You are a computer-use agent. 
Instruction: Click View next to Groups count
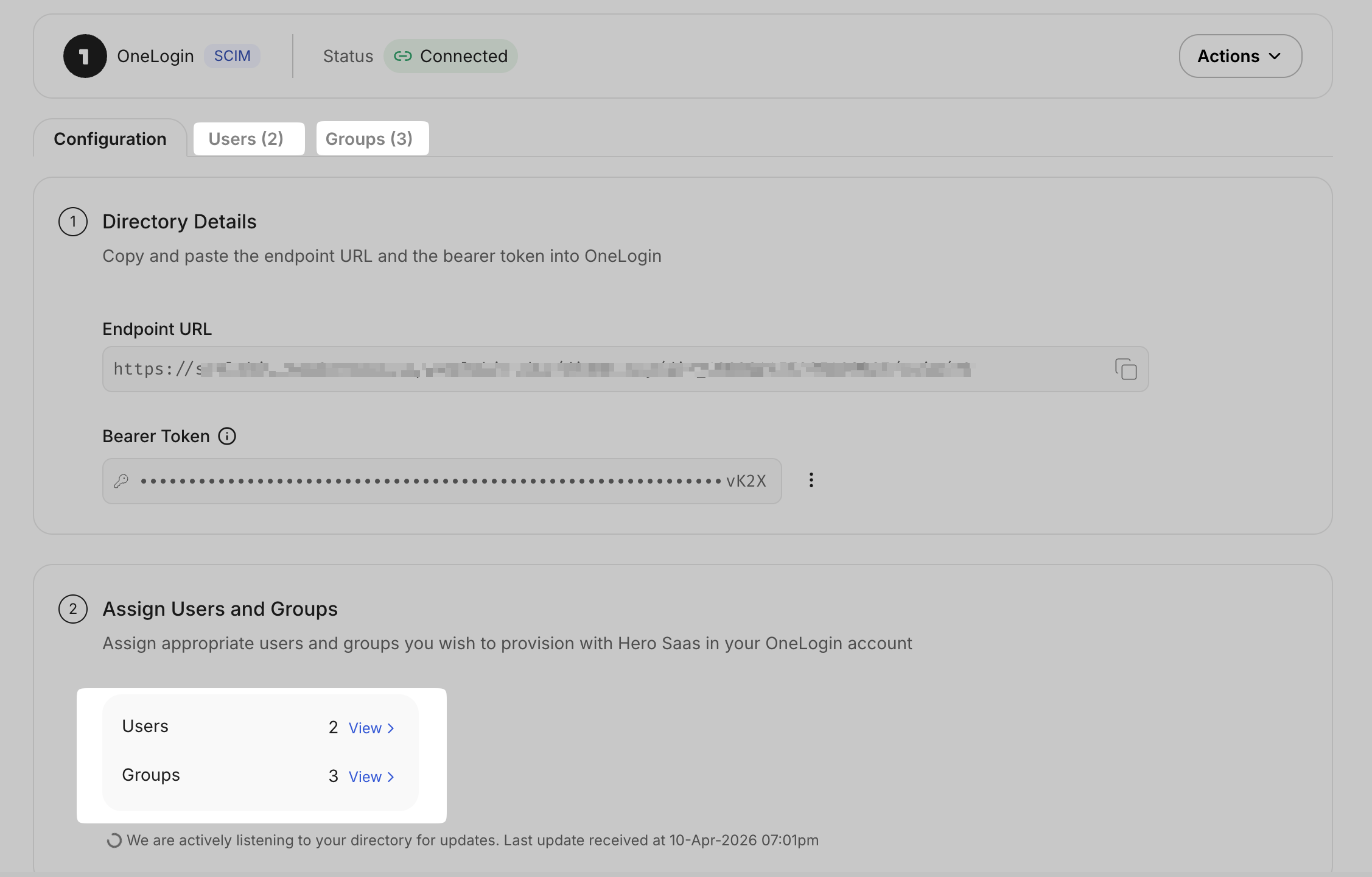pos(365,777)
